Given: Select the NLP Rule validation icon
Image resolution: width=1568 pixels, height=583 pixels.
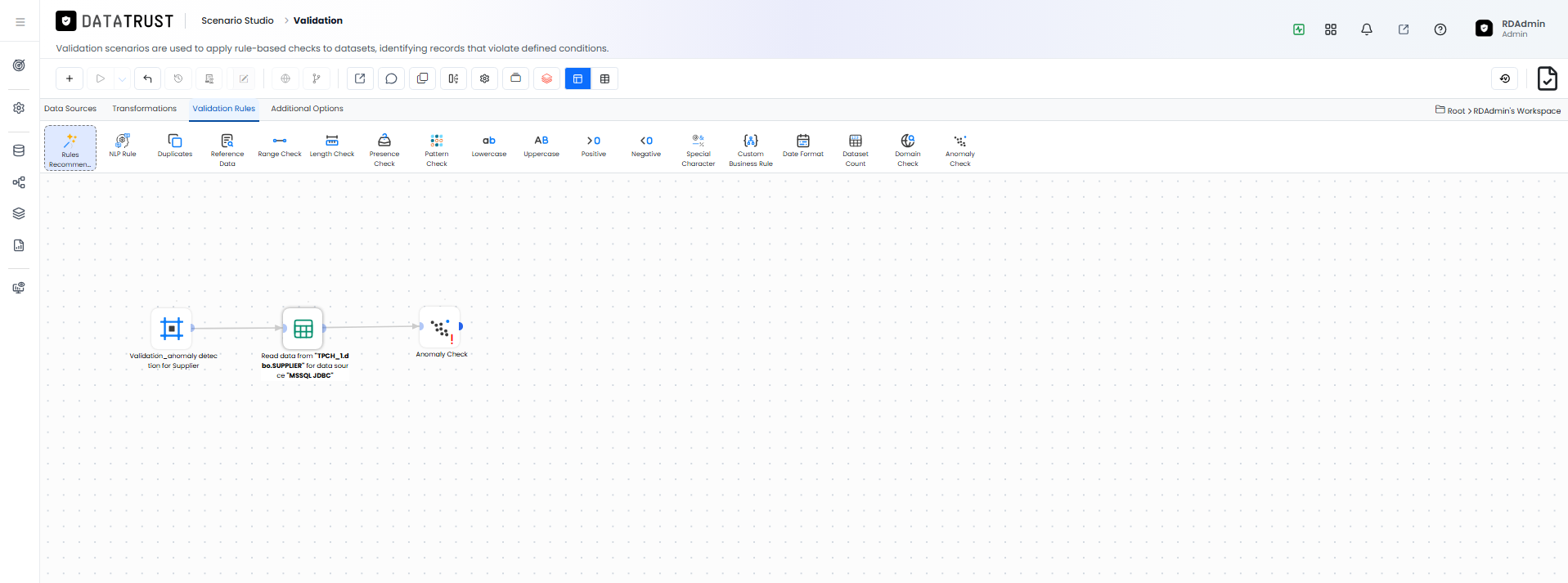Looking at the screenshot, I should [x=123, y=146].
